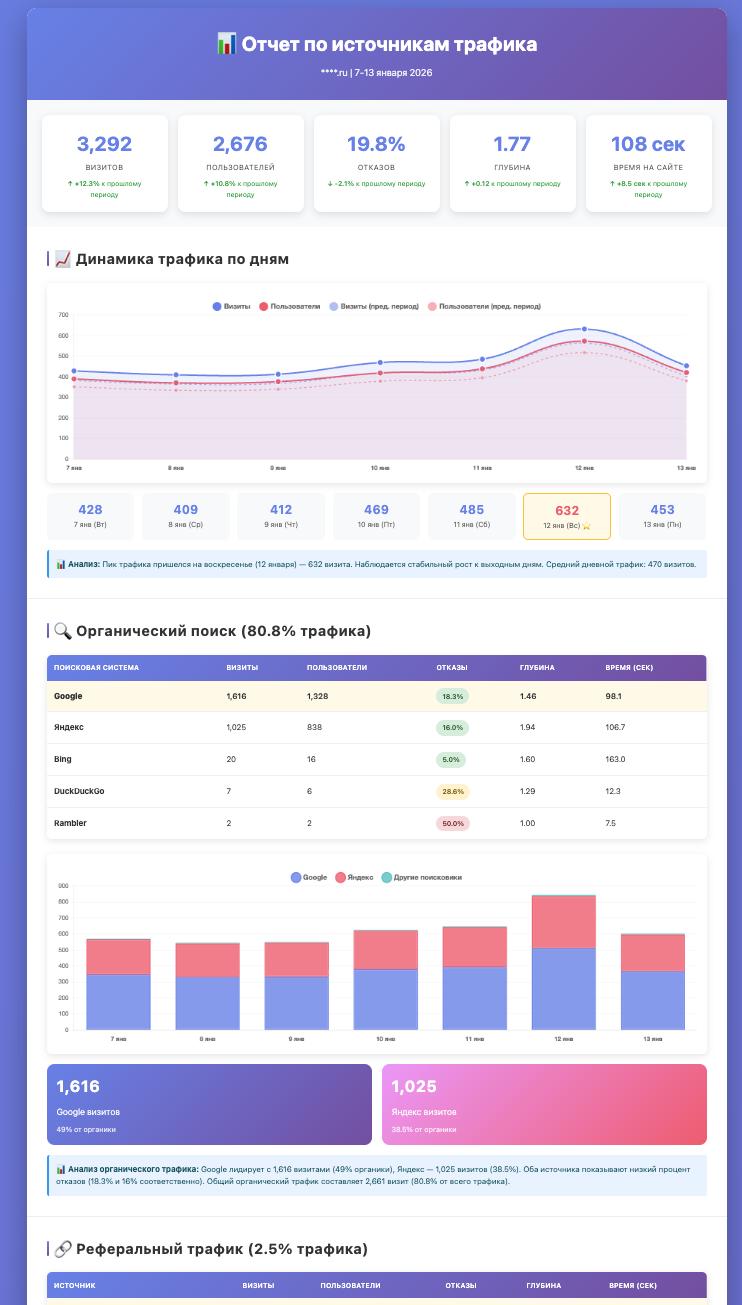This screenshot has height=1305, width=742.
Task: Click the red 50.0% bounce badge for Rambler
Action: click(452, 823)
